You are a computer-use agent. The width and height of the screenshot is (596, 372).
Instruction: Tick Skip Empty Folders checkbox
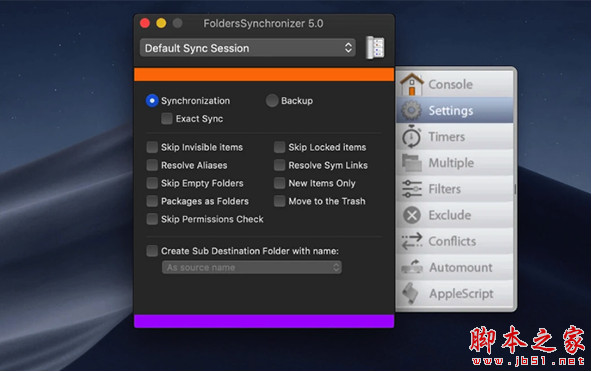coord(152,183)
